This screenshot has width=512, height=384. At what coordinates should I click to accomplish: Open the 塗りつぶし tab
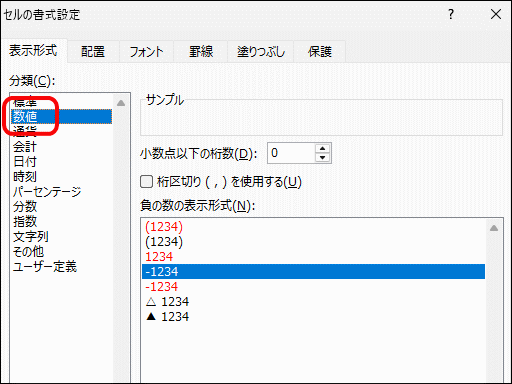click(x=261, y=52)
